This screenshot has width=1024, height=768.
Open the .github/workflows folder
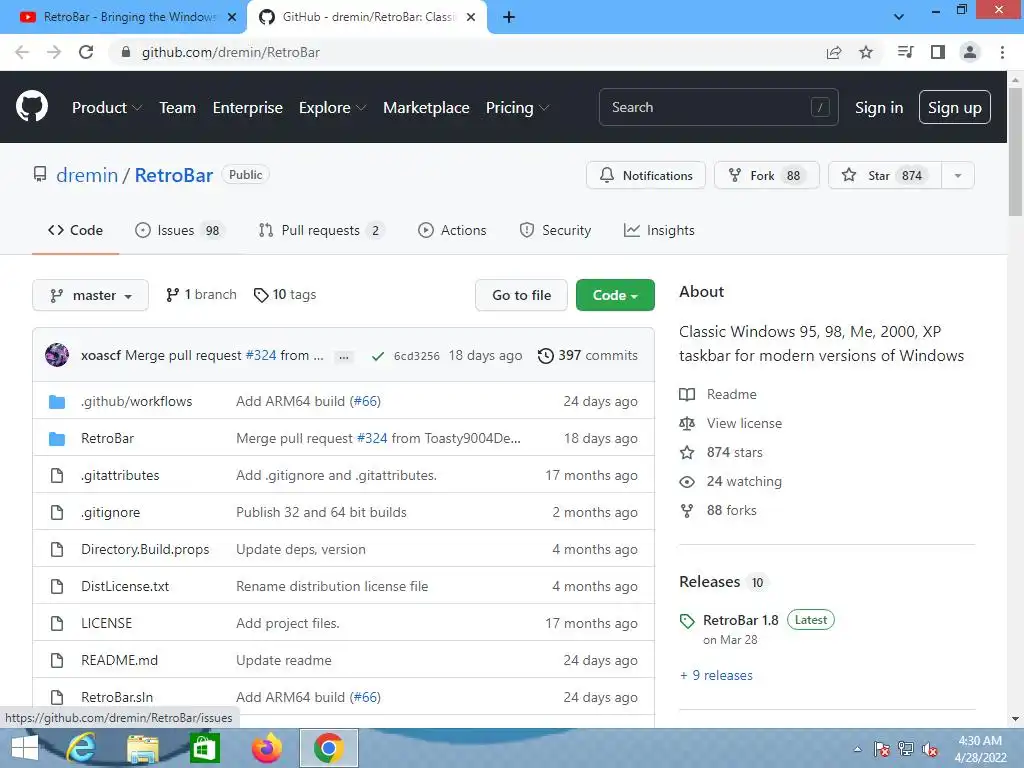(x=136, y=401)
